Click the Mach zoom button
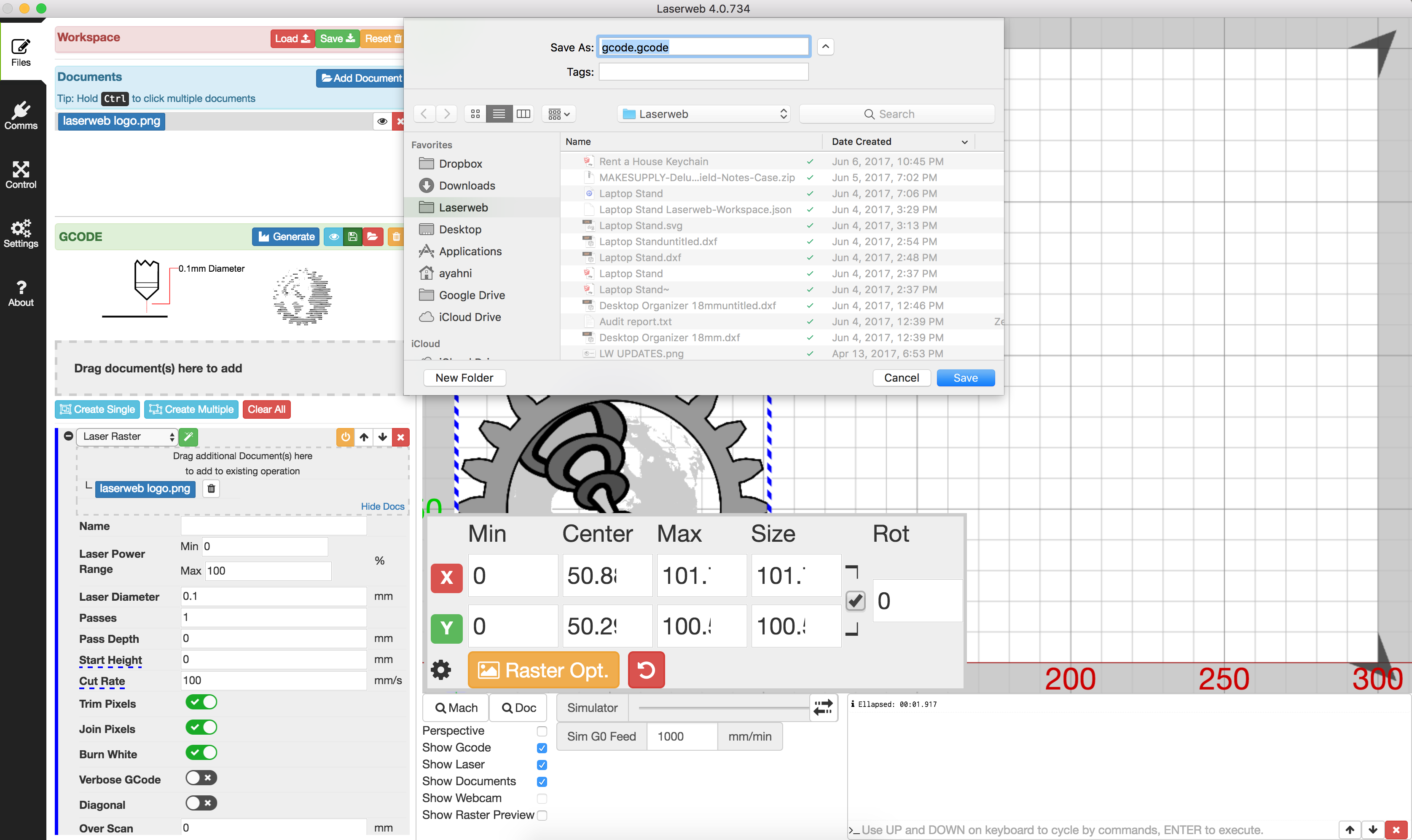 pos(456,708)
